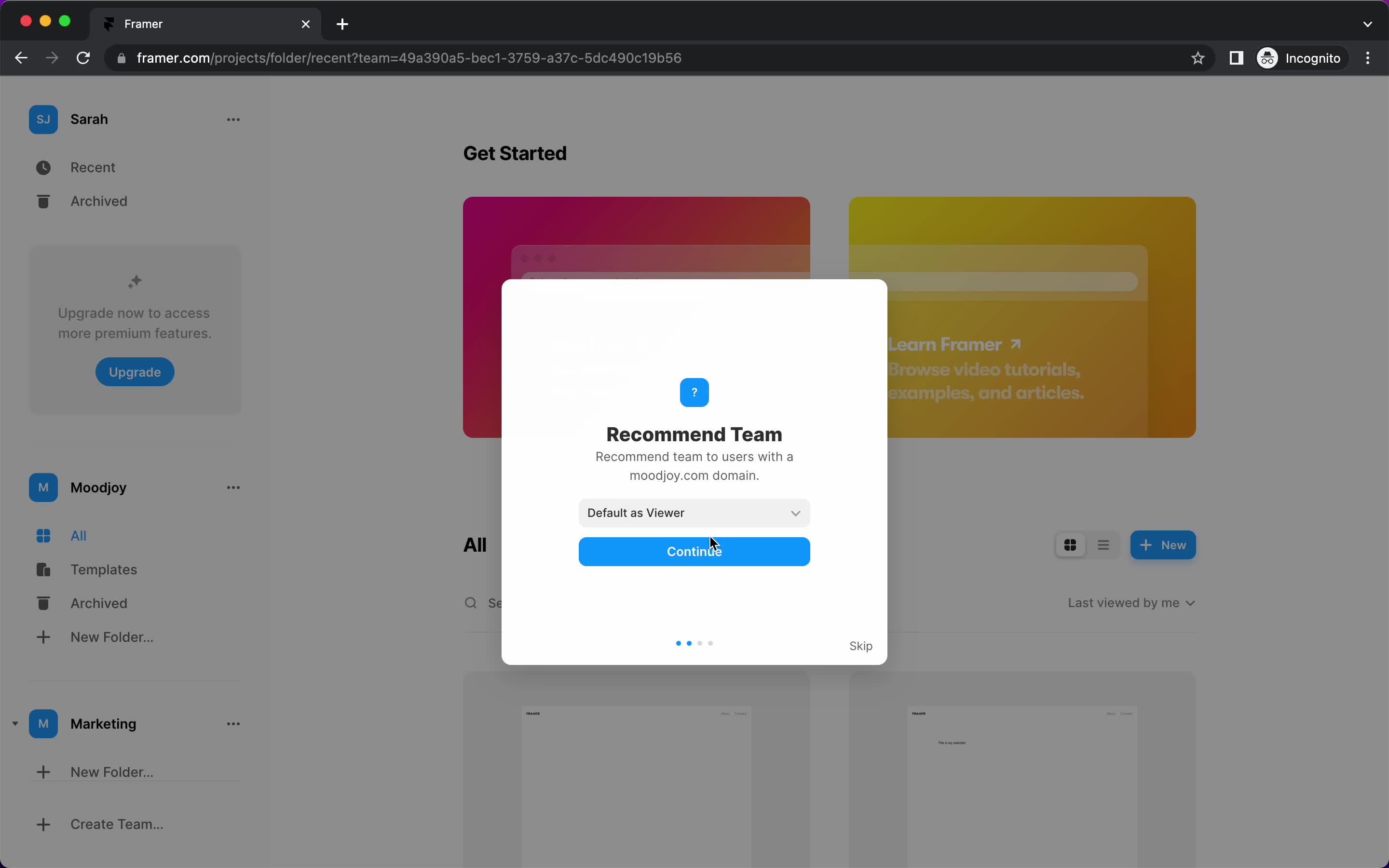Image resolution: width=1389 pixels, height=868 pixels.
Task: Expand the Default as Viewer dropdown
Action: coord(695,512)
